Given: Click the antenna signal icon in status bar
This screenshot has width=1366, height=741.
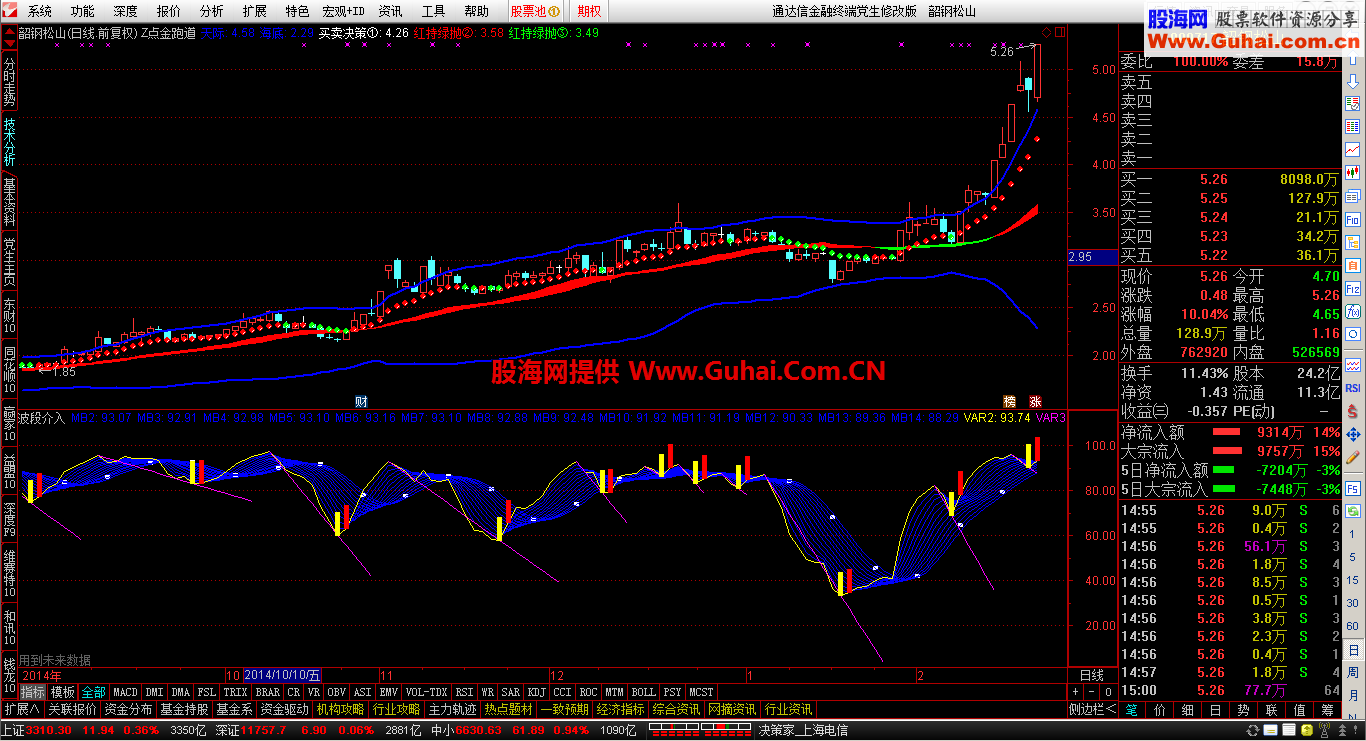Looking at the screenshot, I should click(x=1324, y=730).
